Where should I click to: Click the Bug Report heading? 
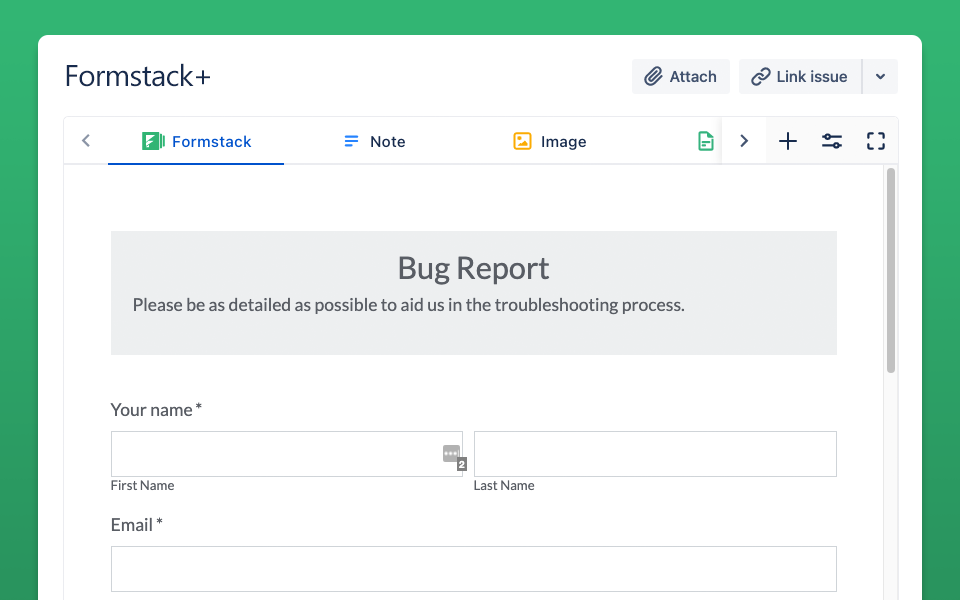[473, 268]
